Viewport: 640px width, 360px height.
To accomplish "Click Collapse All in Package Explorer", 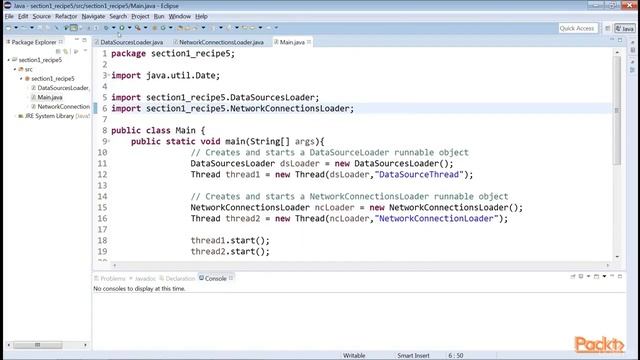I will click(x=58, y=51).
